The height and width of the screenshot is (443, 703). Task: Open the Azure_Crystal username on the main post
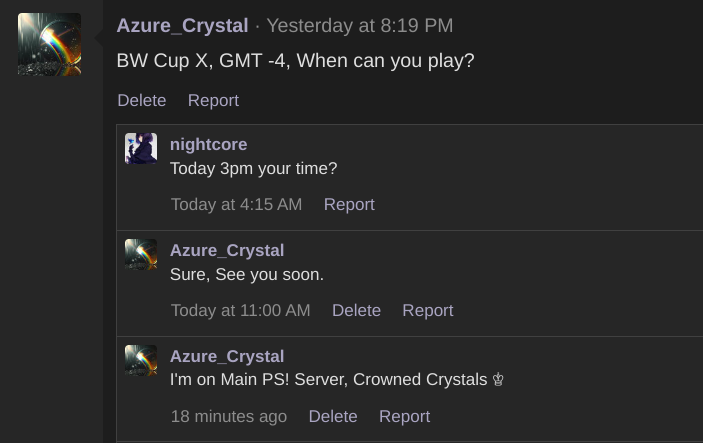[182, 26]
